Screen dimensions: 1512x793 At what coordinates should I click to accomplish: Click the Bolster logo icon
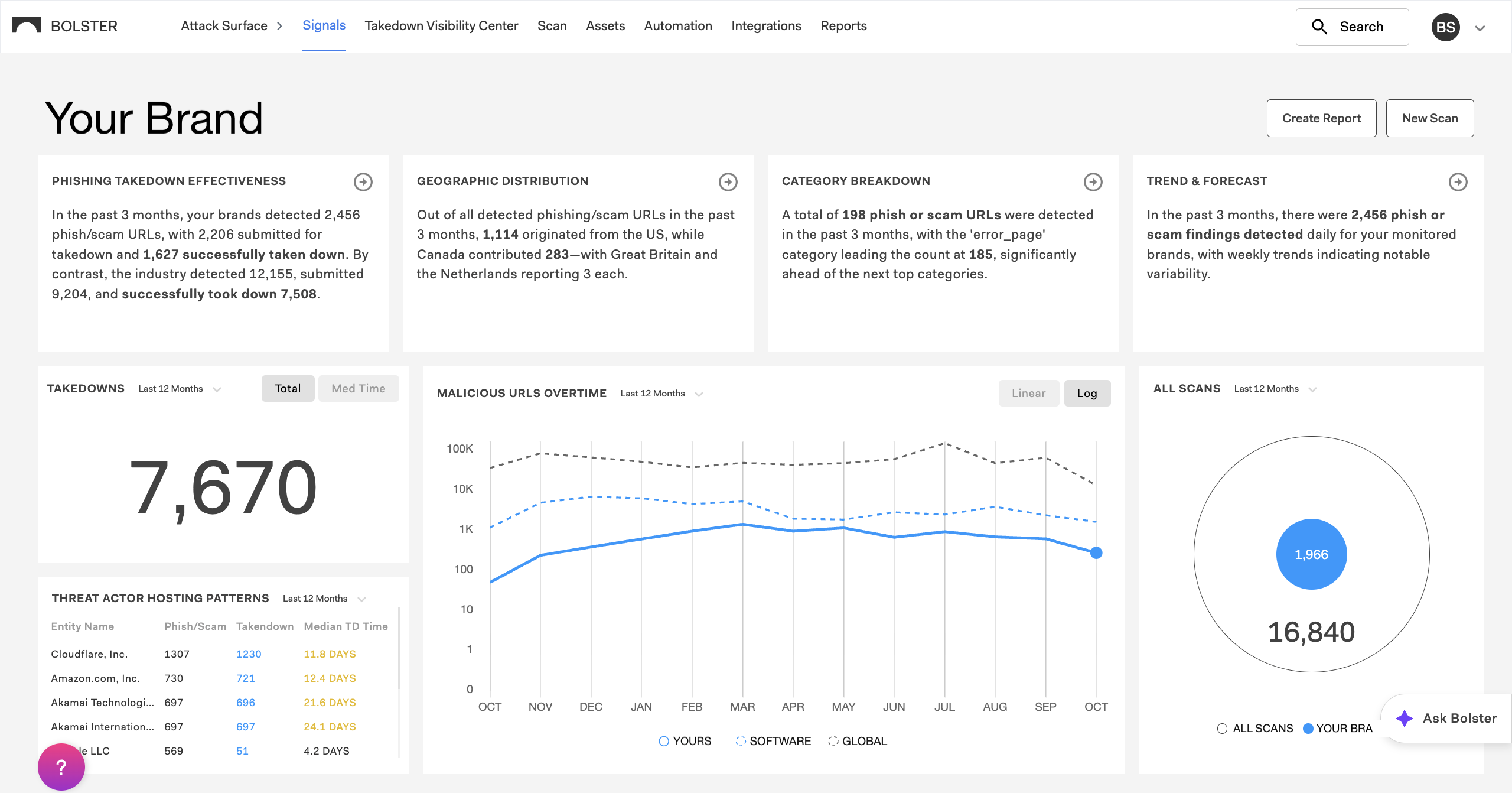[27, 25]
